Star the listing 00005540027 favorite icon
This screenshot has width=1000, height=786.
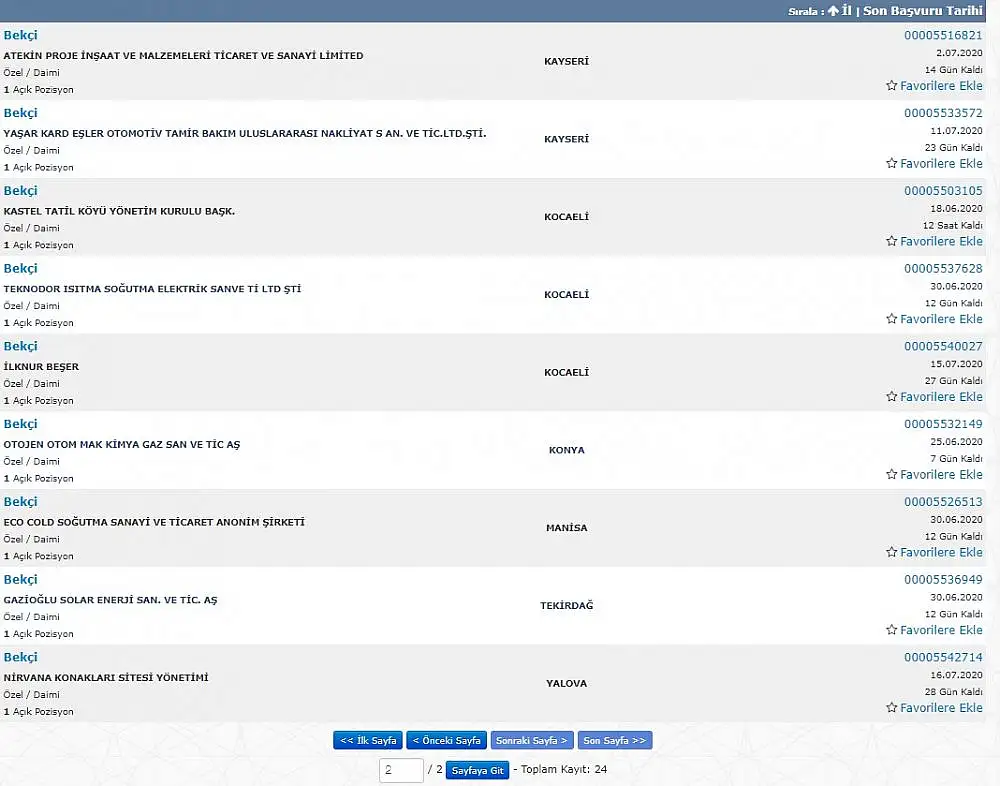pyautogui.click(x=892, y=397)
